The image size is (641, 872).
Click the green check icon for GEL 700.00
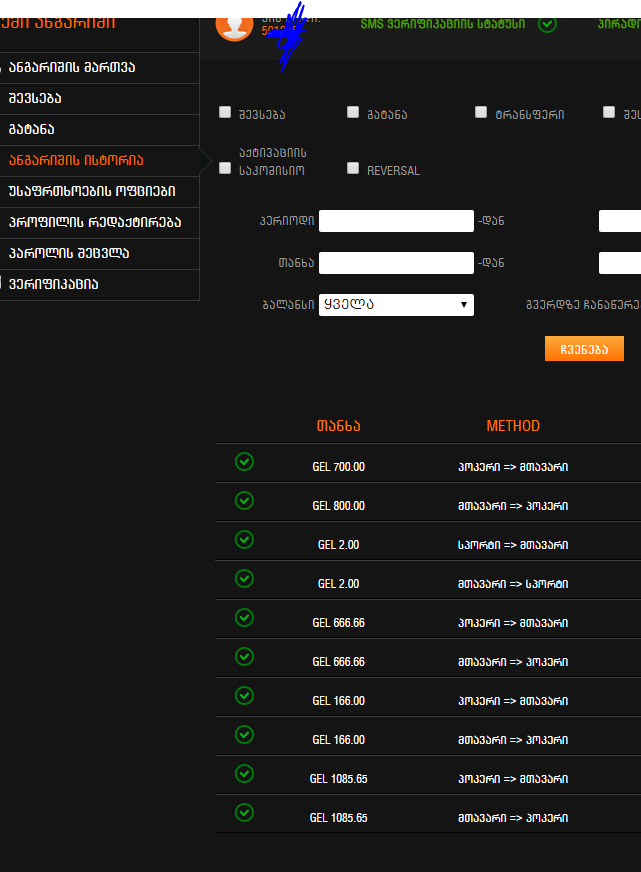pos(244,462)
